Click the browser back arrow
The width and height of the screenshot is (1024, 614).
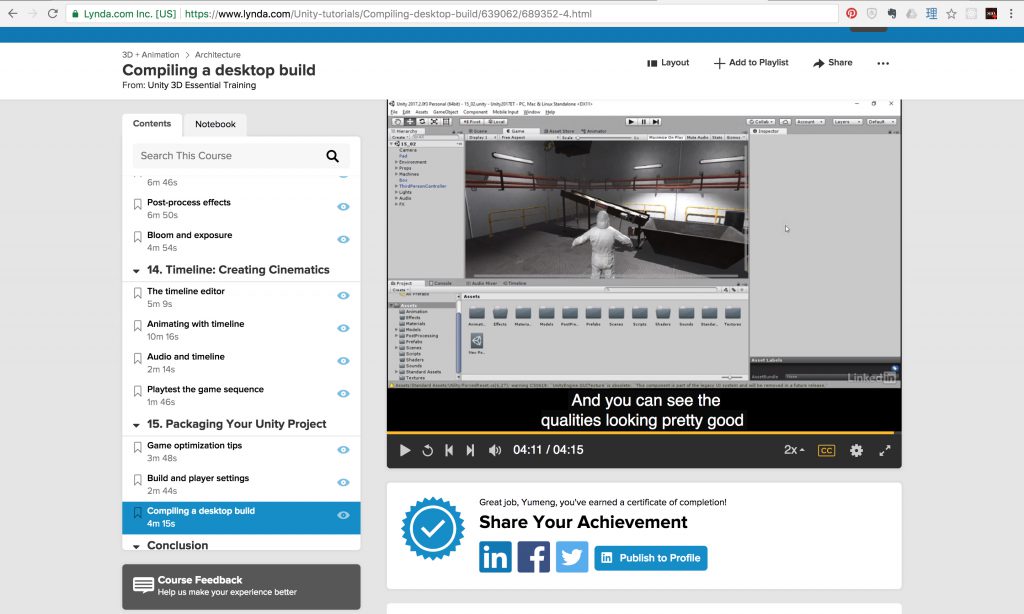click(12, 14)
